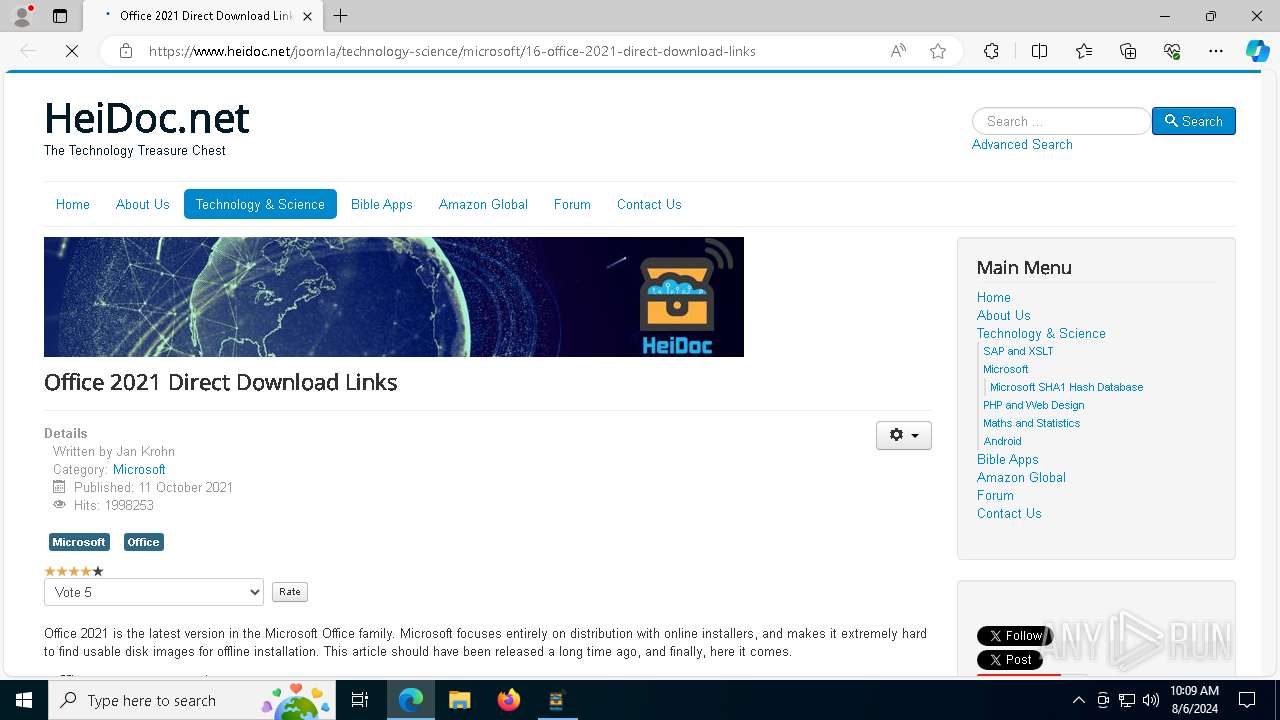Click the Rate button

click(290, 592)
